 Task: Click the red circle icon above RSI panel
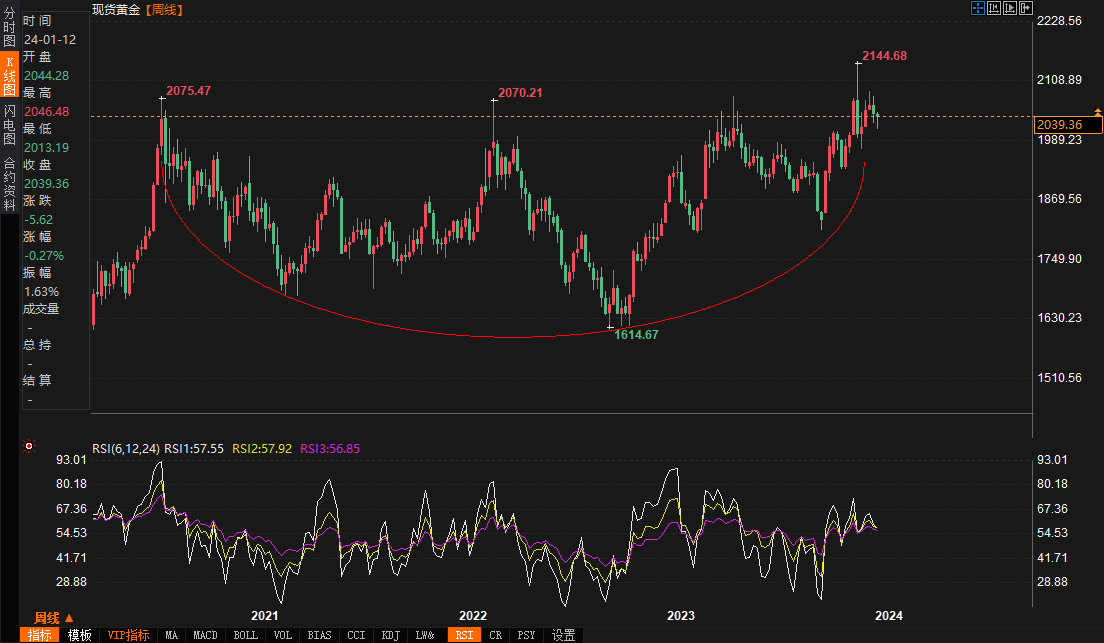click(x=29, y=447)
